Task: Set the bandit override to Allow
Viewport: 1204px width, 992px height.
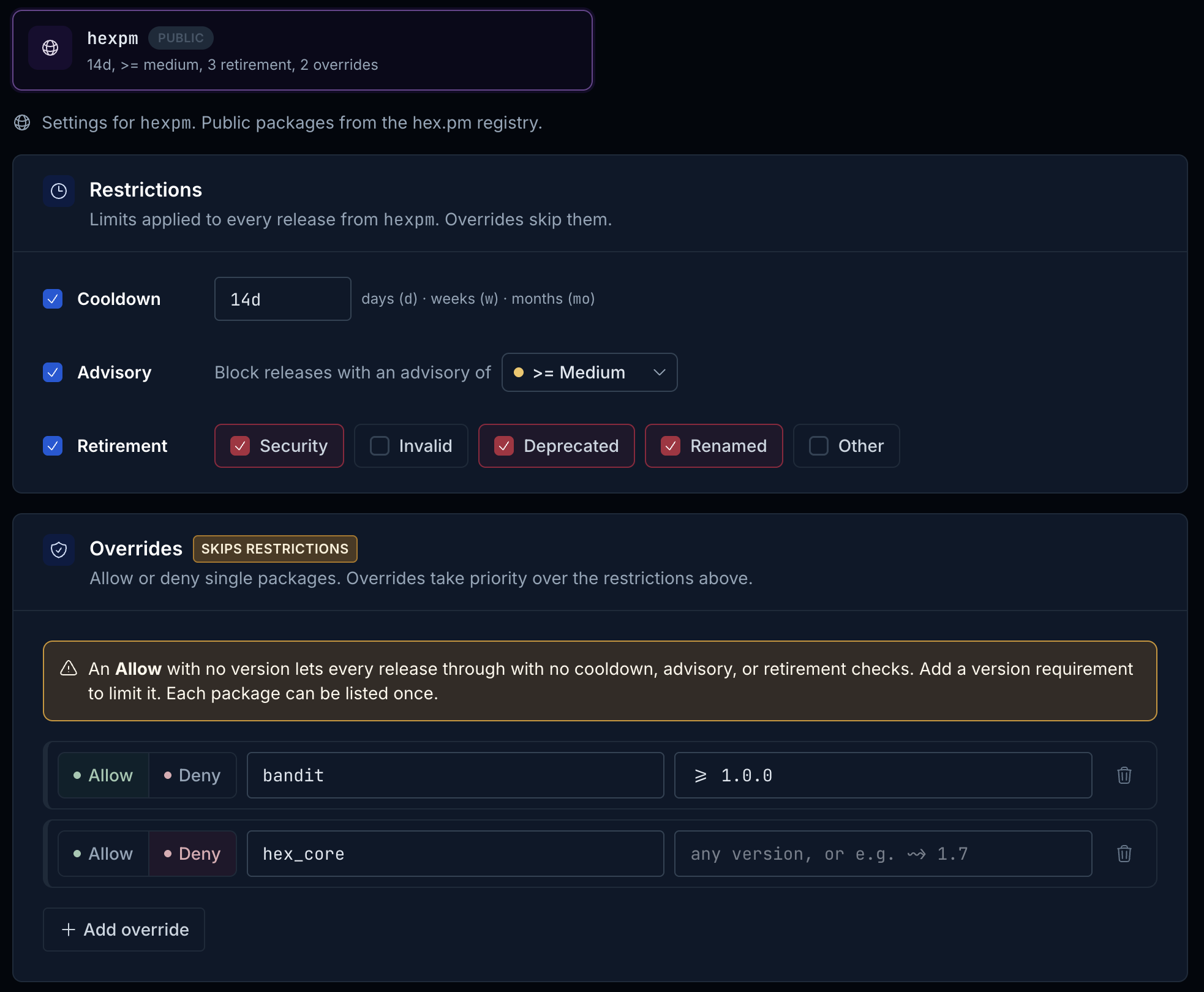Action: [x=103, y=775]
